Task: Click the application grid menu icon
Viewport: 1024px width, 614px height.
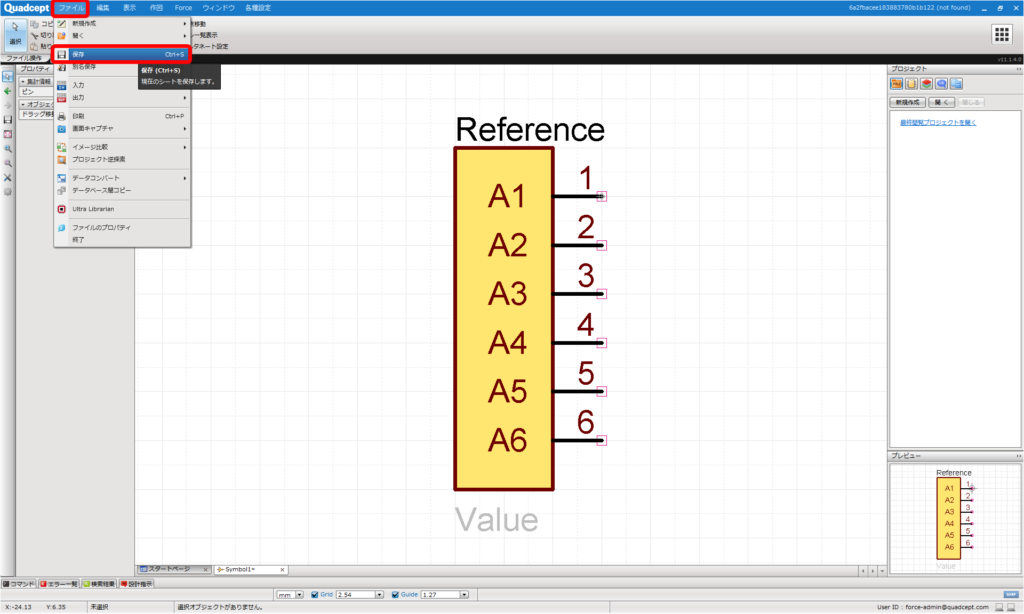Action: (1001, 34)
